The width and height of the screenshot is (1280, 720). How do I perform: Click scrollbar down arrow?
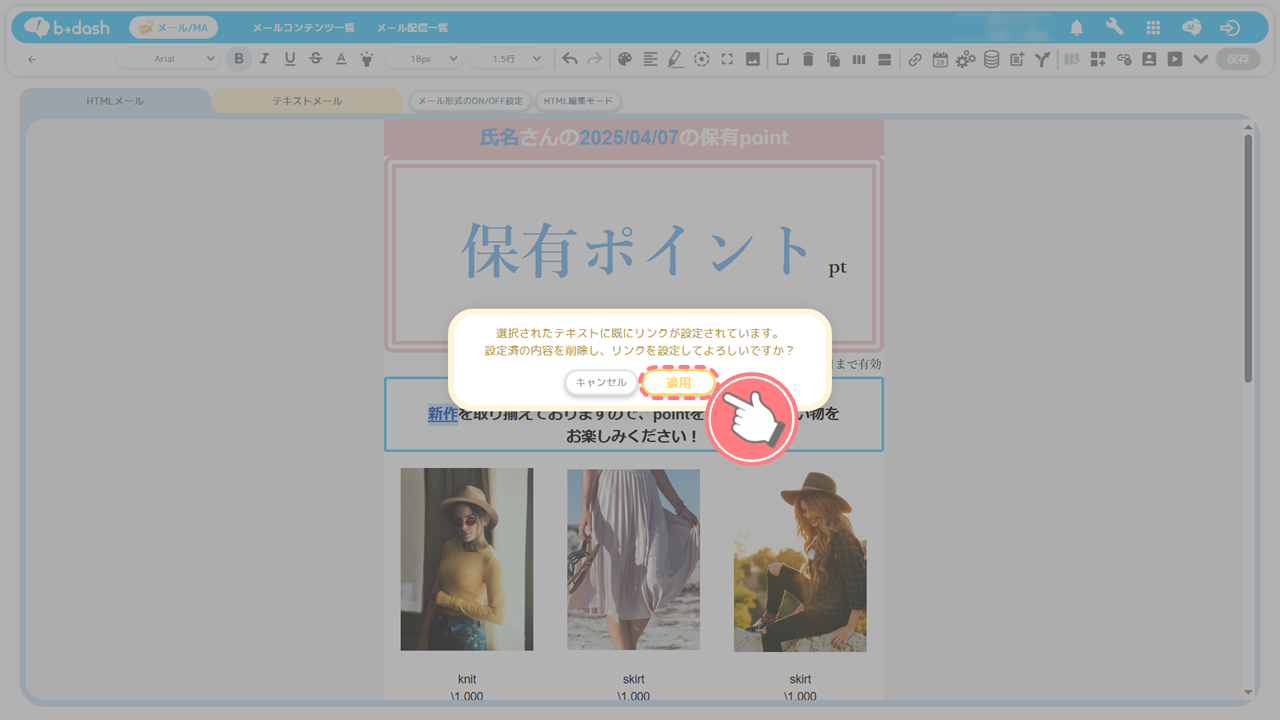pyautogui.click(x=1248, y=692)
